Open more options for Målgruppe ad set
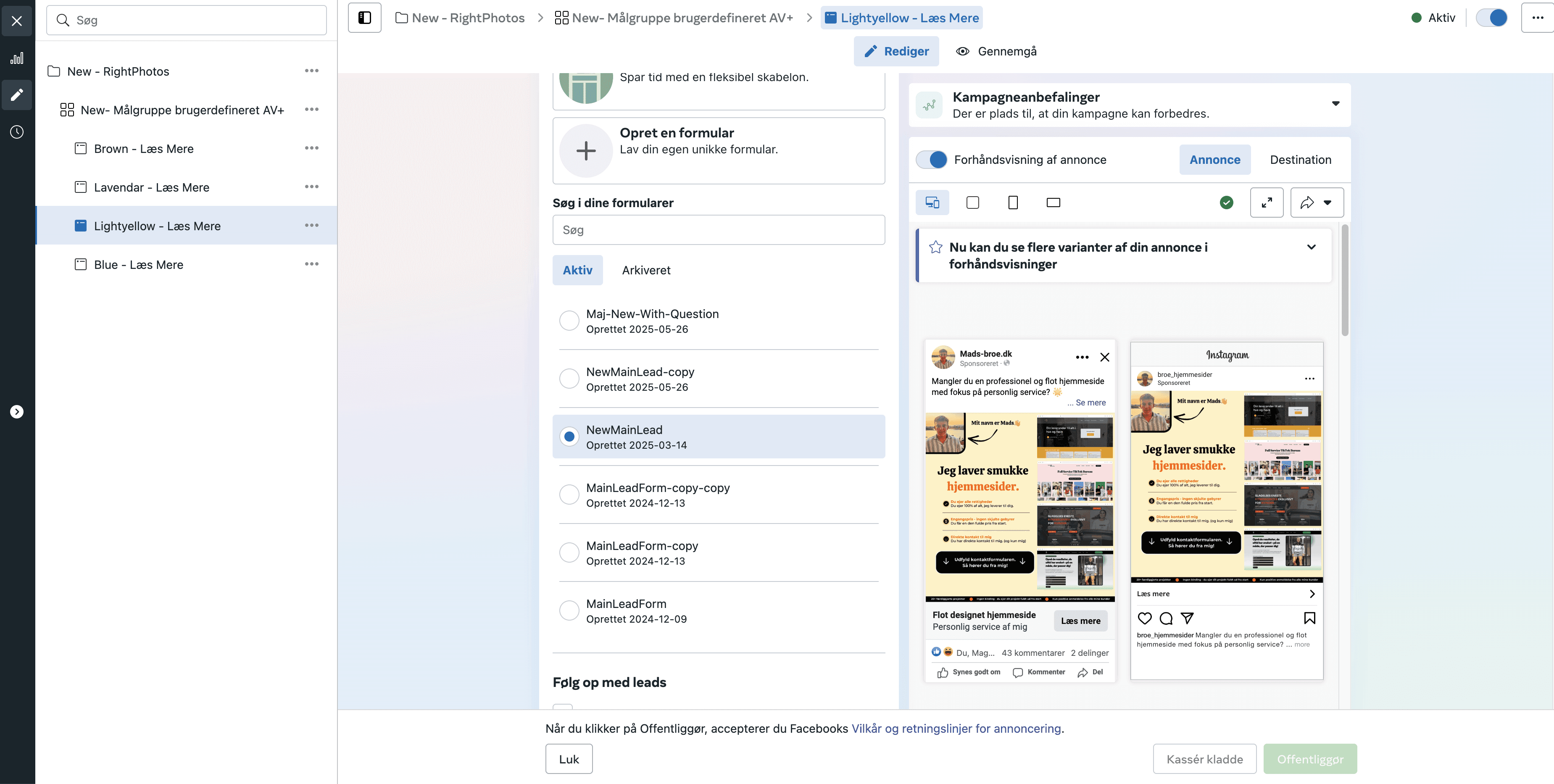Screen dimensions: 1554x784 click(x=311, y=109)
